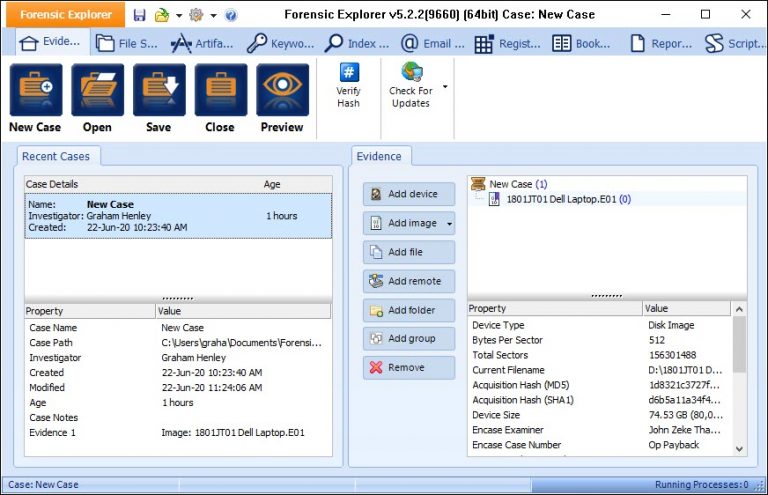Viewport: 768px width, 495px height.
Task: Open the gear settings dropdown in title bar
Action: pyautogui.click(x=213, y=16)
